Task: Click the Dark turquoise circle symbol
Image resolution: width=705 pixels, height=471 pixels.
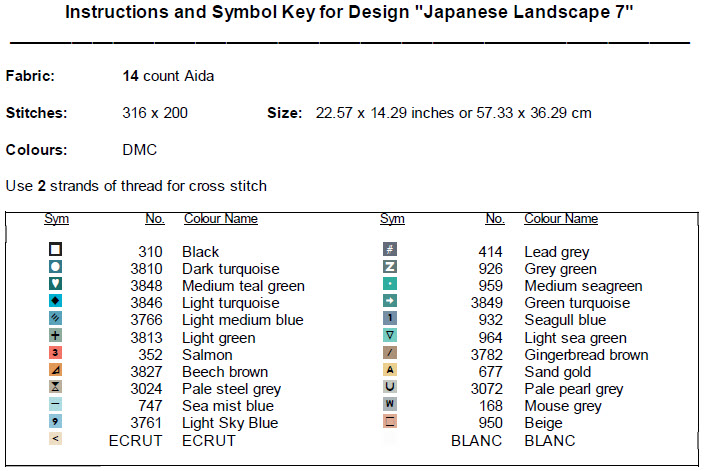Action: [x=56, y=267]
